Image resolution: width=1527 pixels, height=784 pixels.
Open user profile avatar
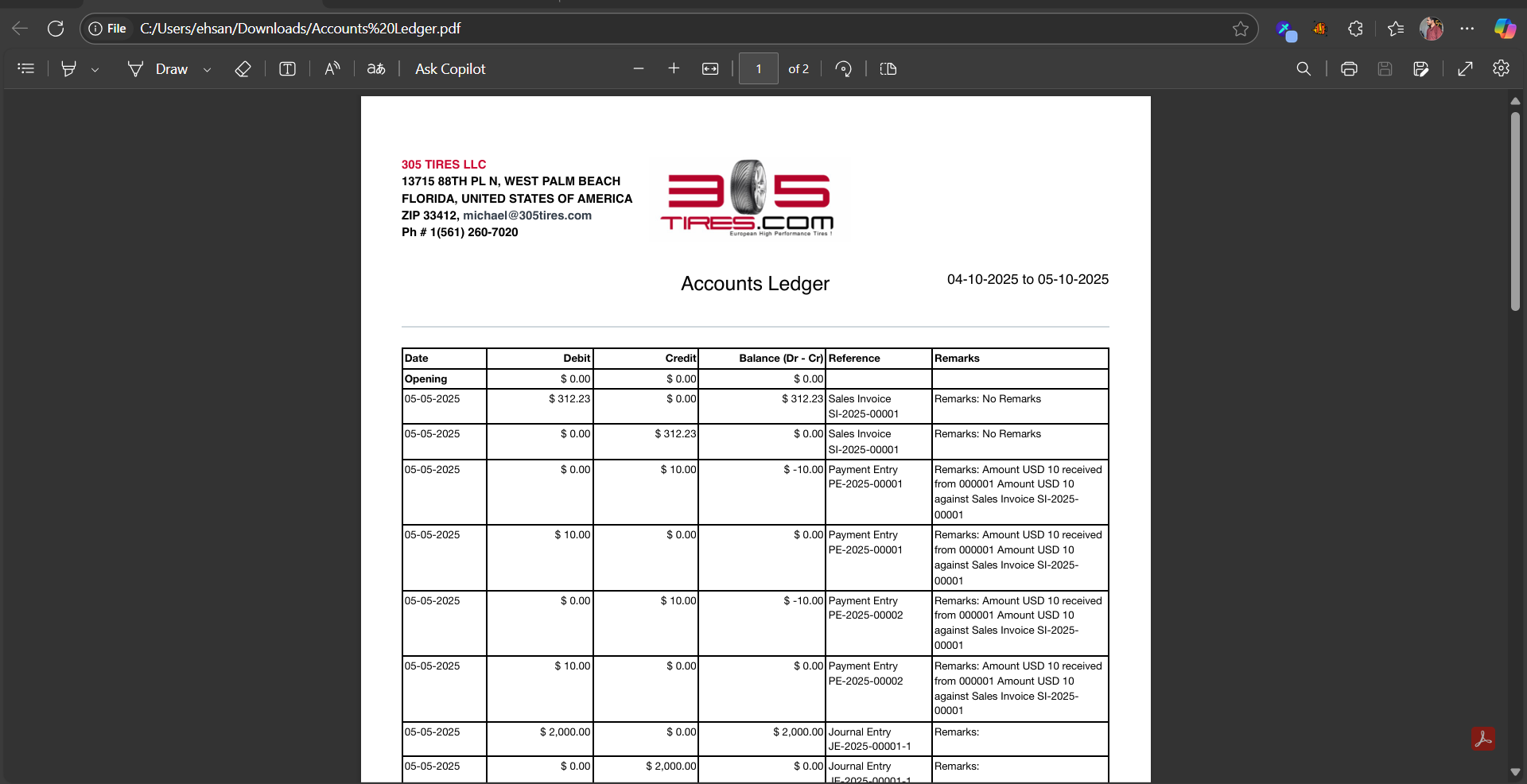1431,29
